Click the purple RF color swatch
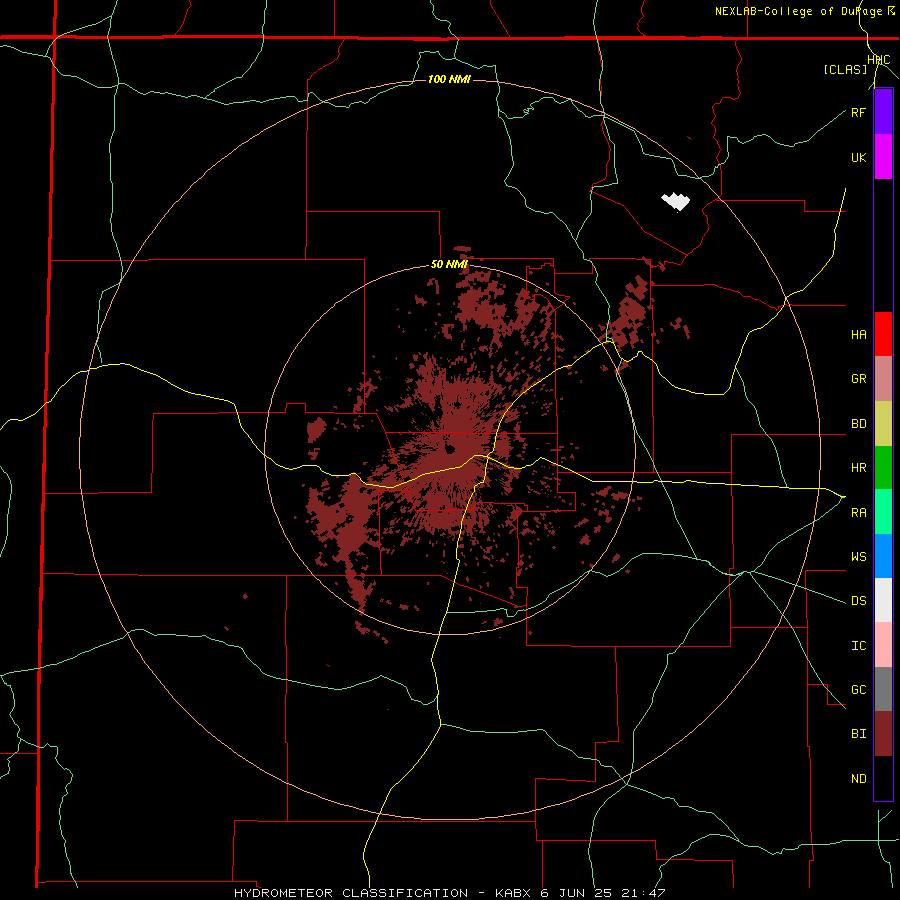Viewport: 900px width, 900px height. pos(883,112)
